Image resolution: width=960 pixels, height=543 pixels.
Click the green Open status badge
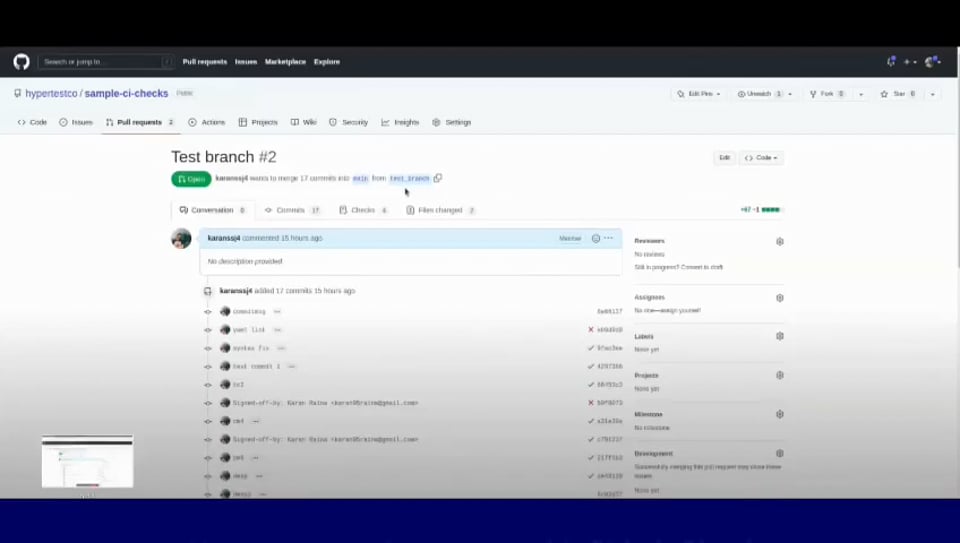pyautogui.click(x=191, y=179)
